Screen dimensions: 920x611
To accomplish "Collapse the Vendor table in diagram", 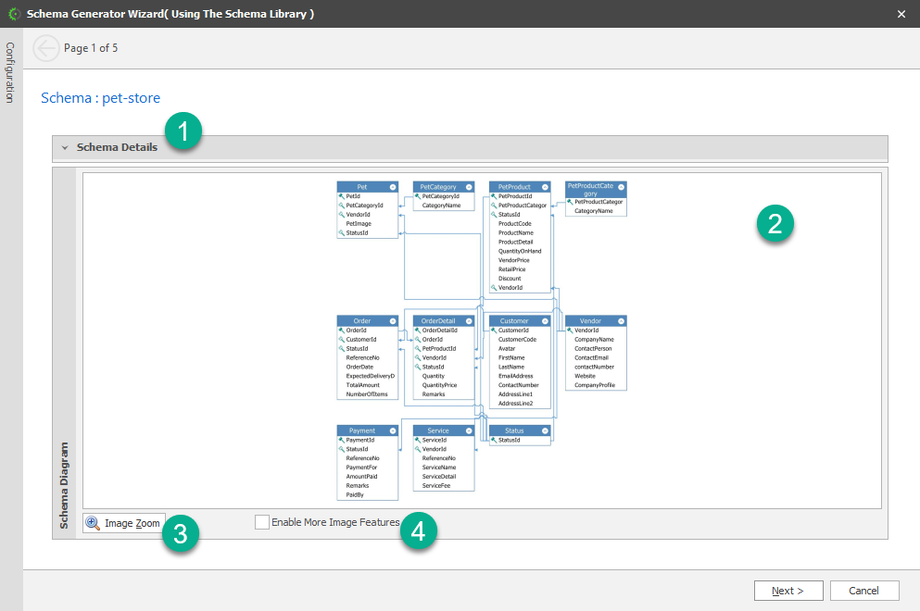I will [x=621, y=321].
